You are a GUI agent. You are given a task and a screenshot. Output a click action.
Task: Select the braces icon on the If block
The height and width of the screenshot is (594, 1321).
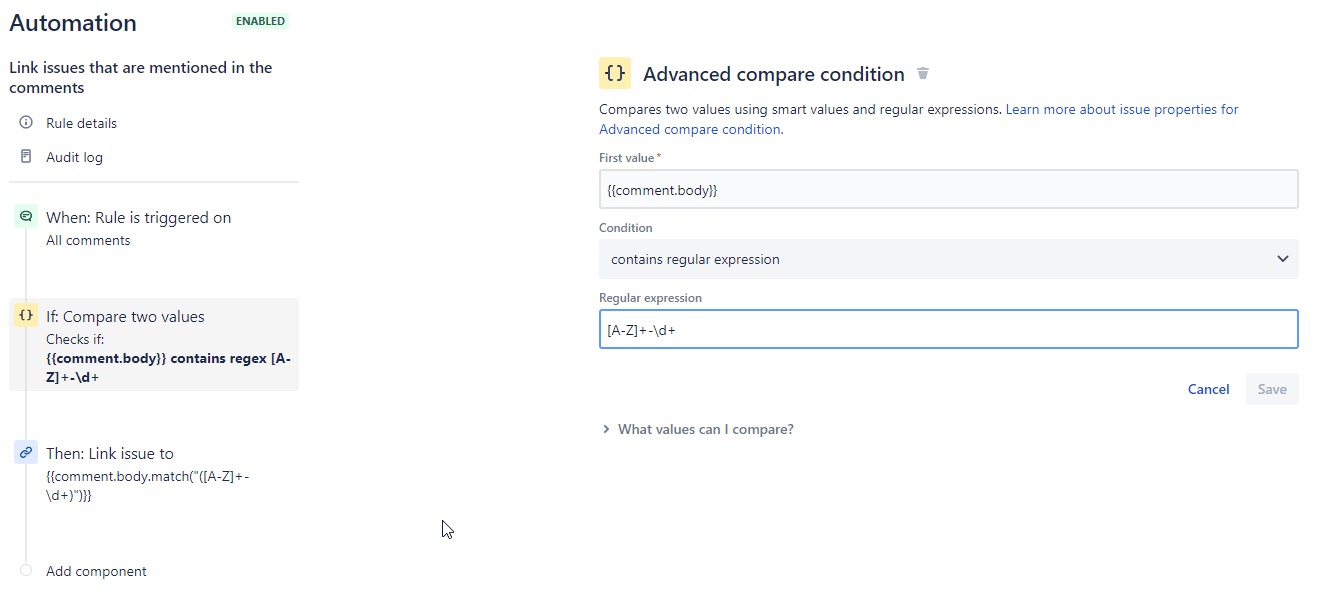[x=25, y=314]
